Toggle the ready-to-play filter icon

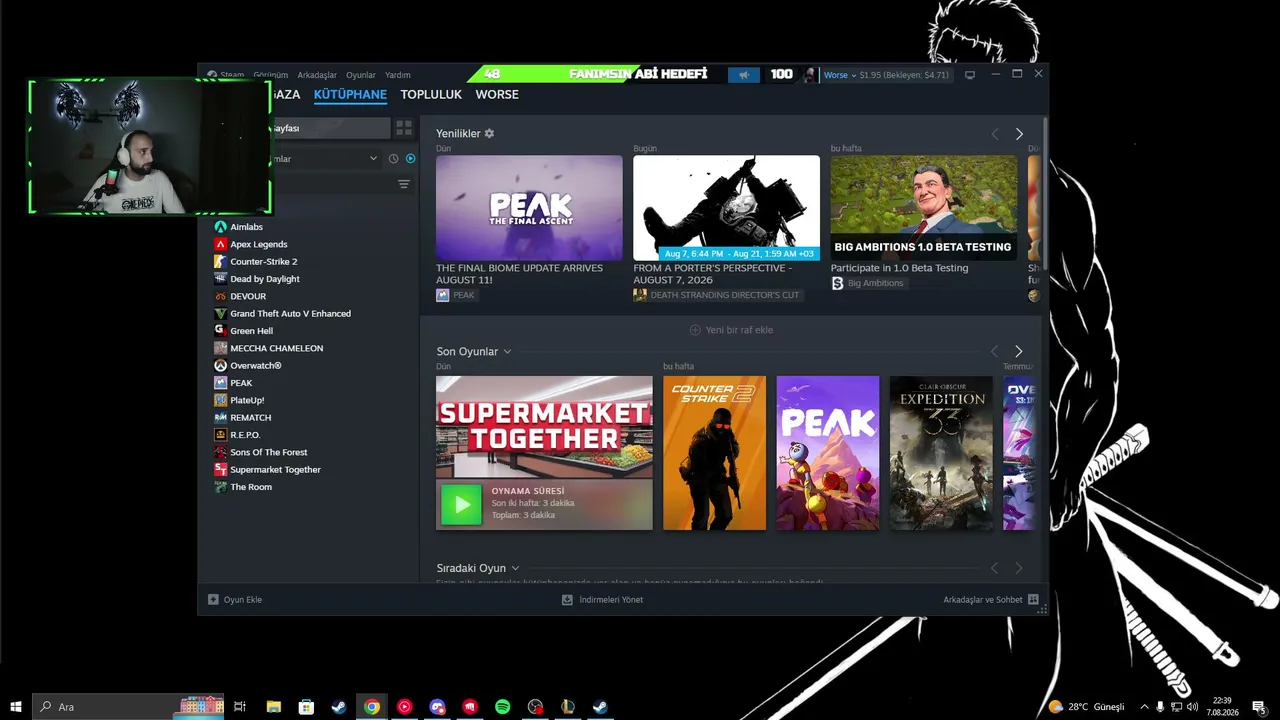coord(410,159)
